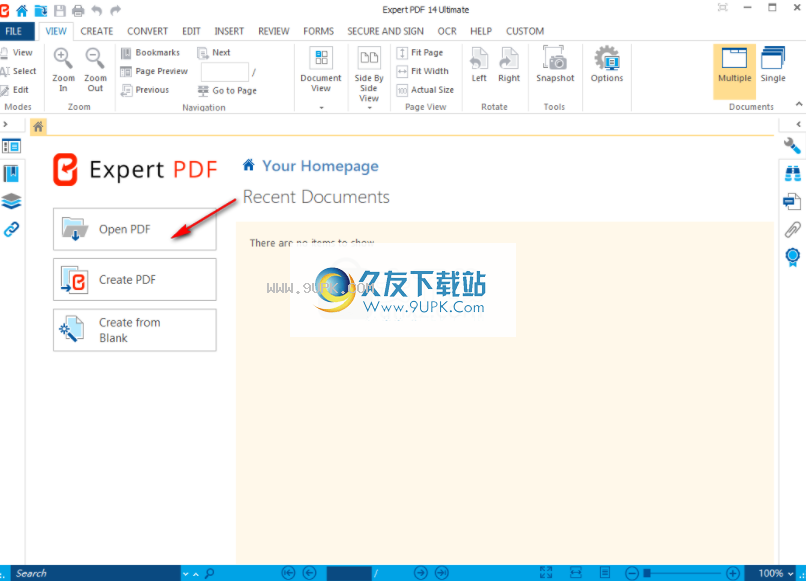This screenshot has height=581, width=806.
Task: Switch to the CREATE ribbon tab
Action: (x=97, y=31)
